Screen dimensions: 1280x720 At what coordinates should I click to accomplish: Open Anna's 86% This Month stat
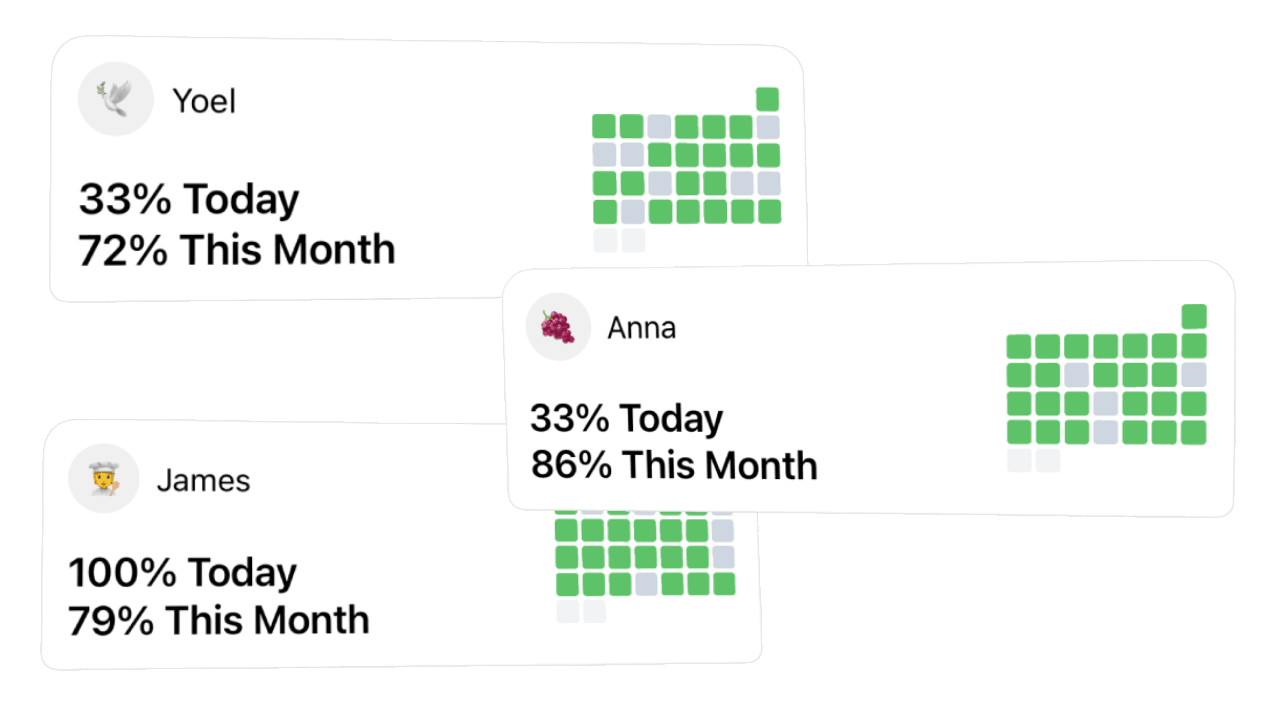(x=673, y=465)
